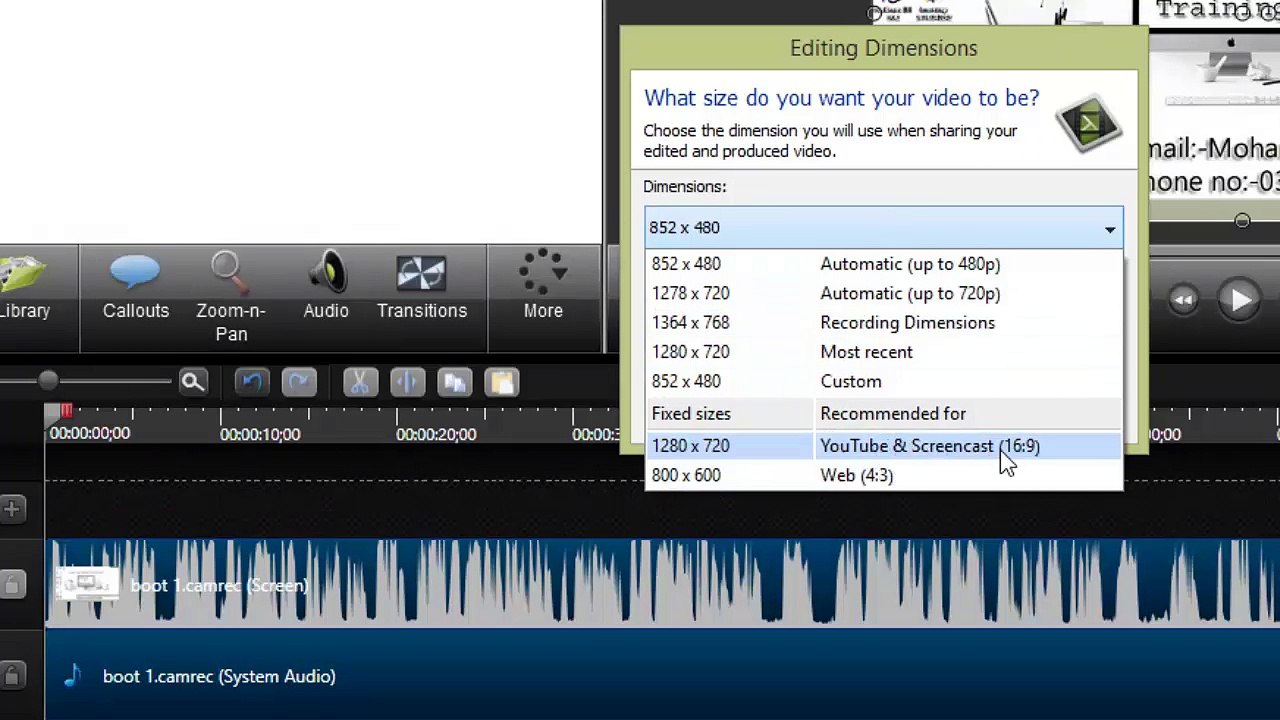This screenshot has height=720, width=1280.
Task: Toggle lock on the System Audio track
Action: [x=12, y=675]
